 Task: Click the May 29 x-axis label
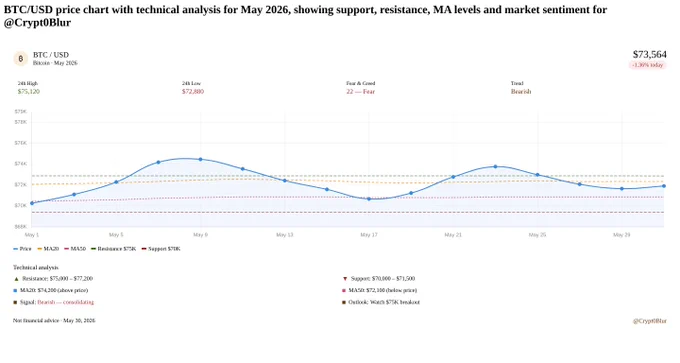pos(621,235)
